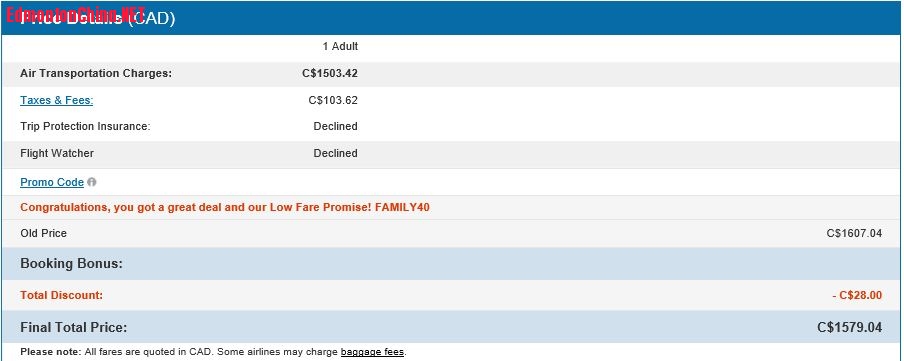904x361 pixels.
Task: Follow the baggage fees link
Action: tap(372, 352)
